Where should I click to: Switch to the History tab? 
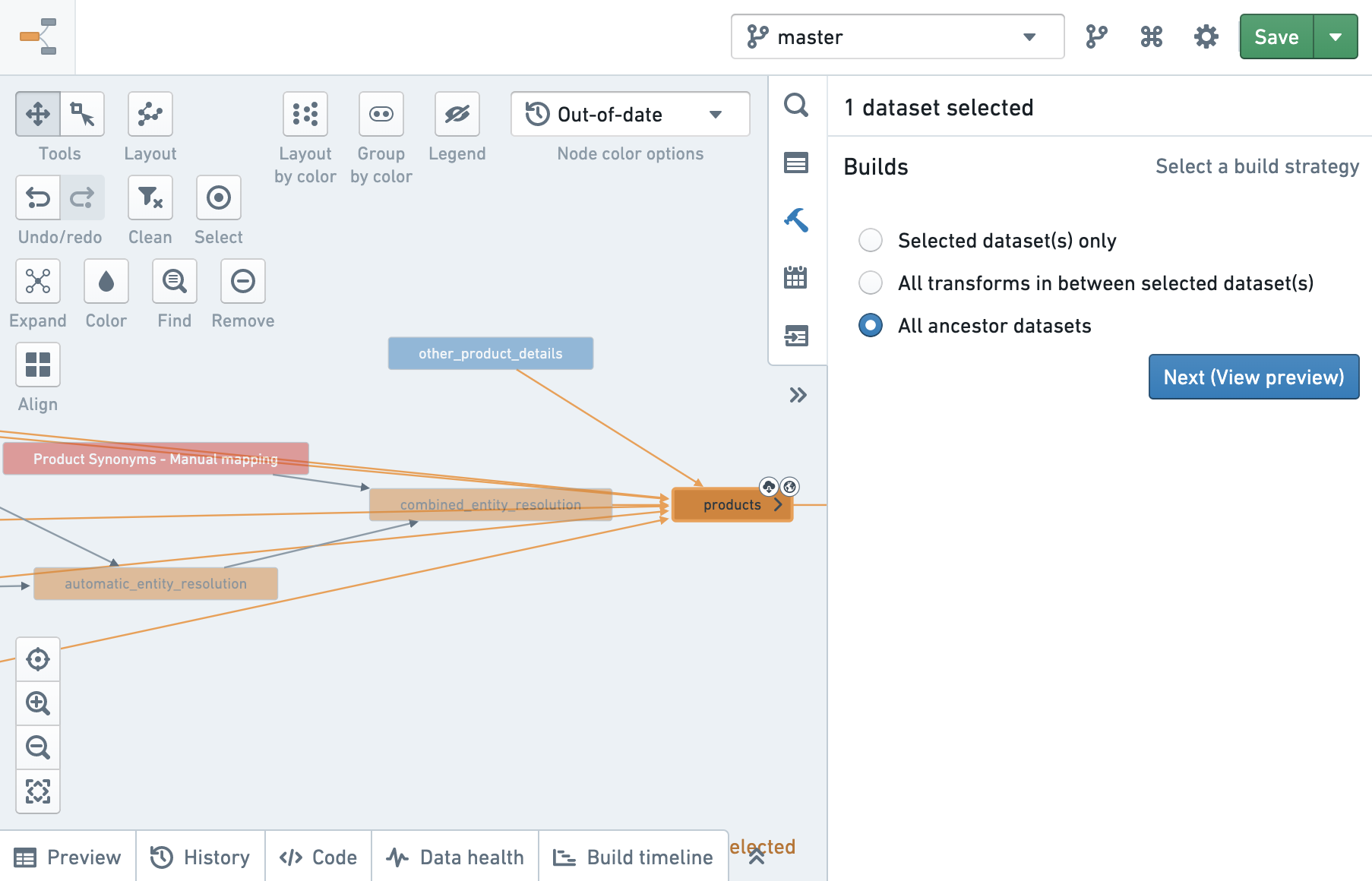pyautogui.click(x=201, y=857)
